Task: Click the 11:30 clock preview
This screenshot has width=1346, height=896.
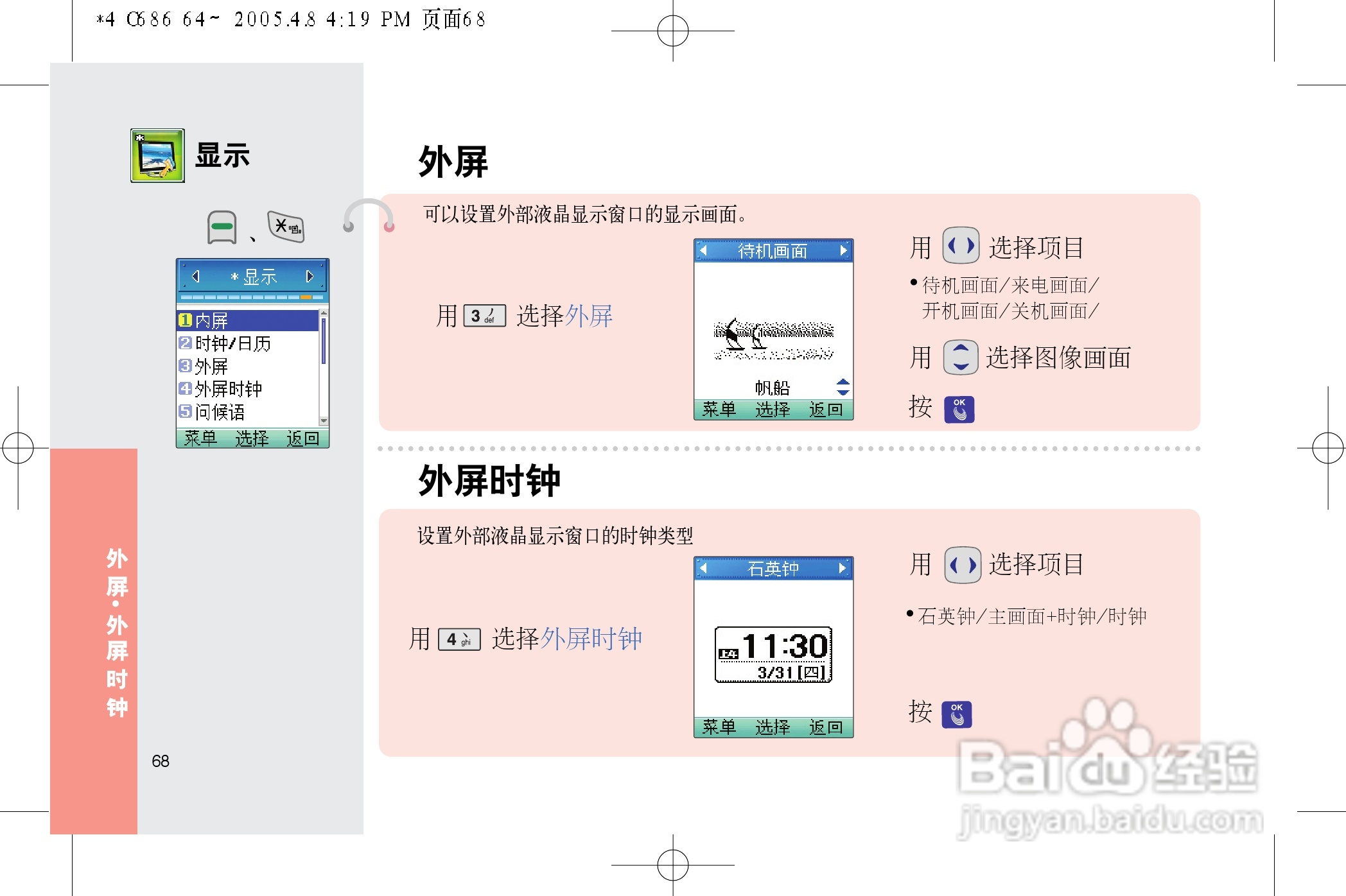Action: [x=773, y=654]
